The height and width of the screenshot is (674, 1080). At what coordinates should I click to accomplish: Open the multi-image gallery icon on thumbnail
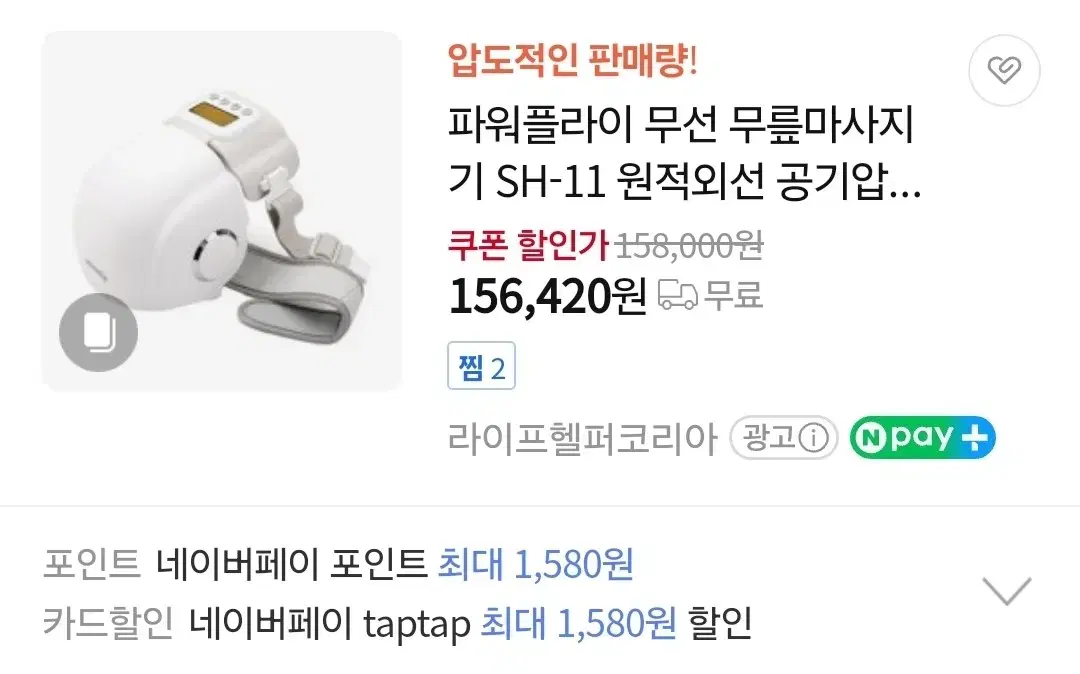click(x=98, y=333)
